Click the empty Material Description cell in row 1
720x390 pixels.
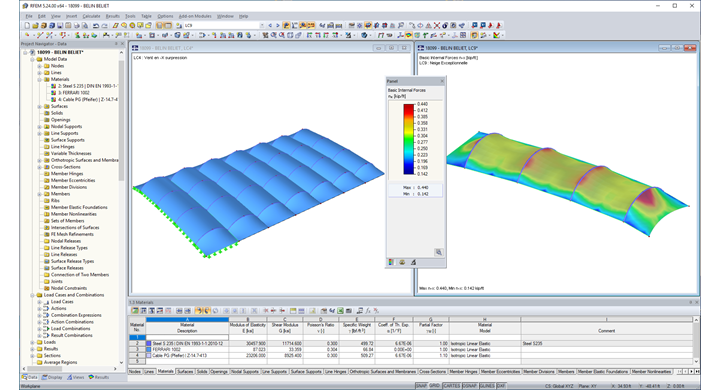pyautogui.click(x=187, y=338)
